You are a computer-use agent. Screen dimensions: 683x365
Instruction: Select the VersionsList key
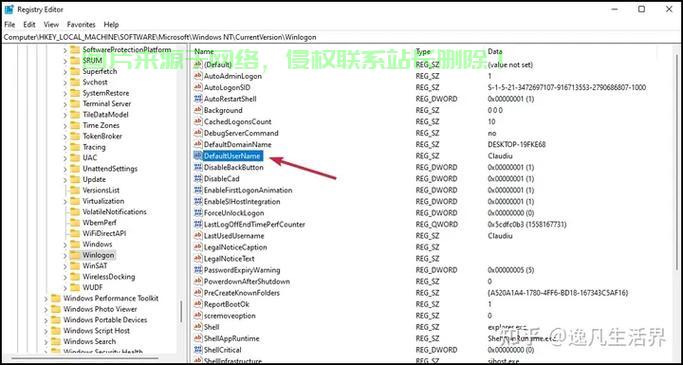(x=101, y=190)
